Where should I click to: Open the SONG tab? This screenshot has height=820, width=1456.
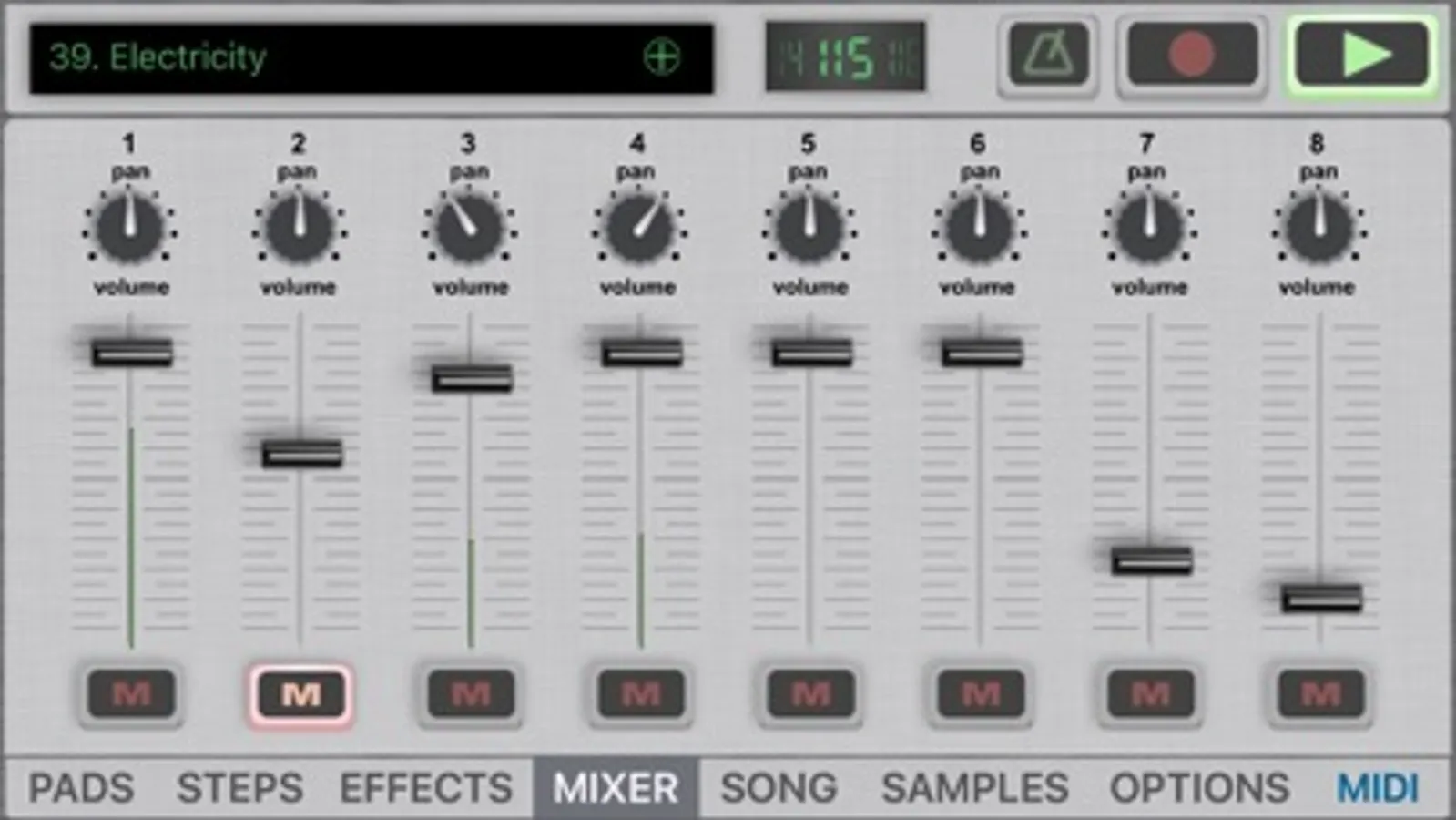(779, 788)
